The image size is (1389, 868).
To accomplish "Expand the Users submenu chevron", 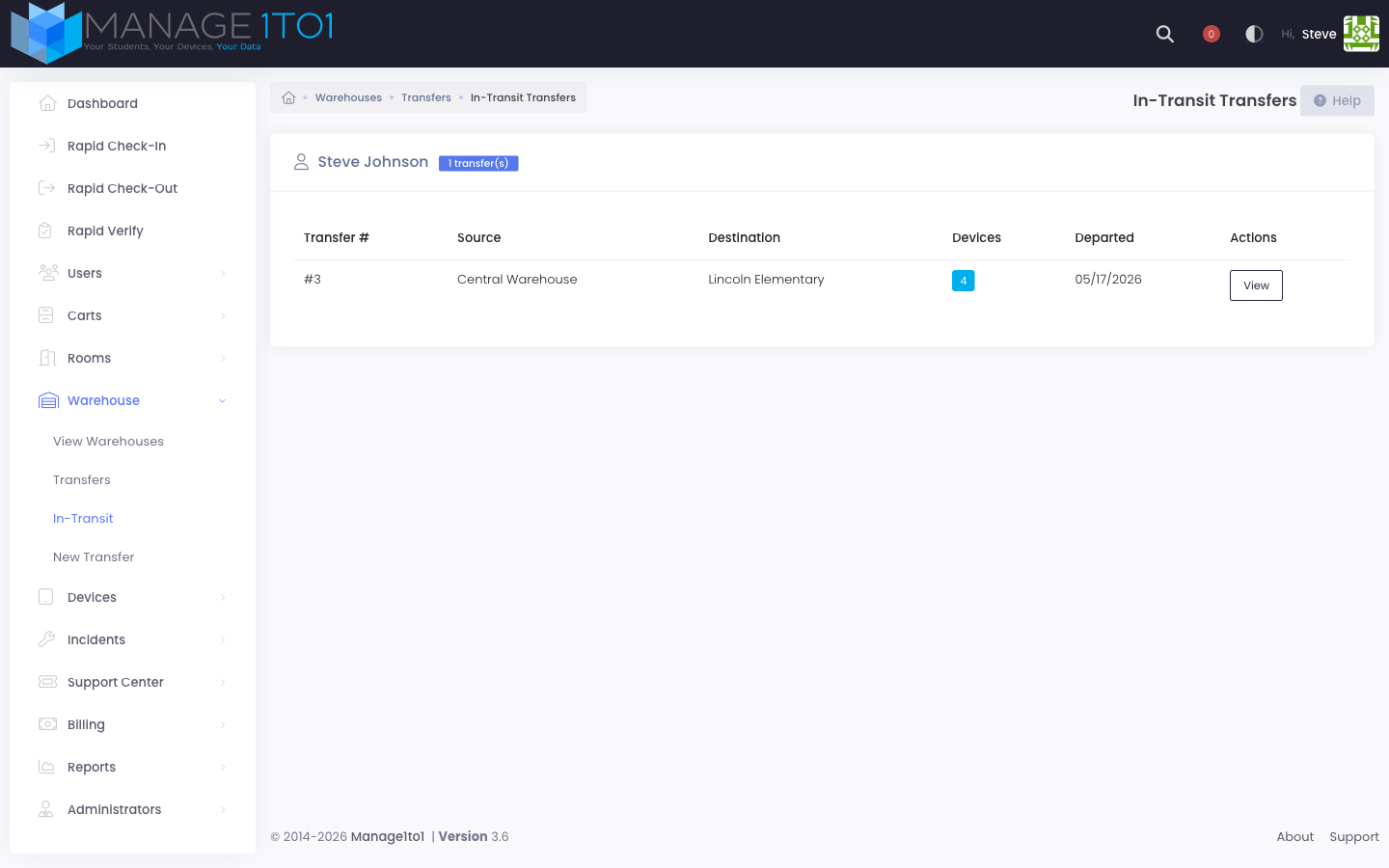I will (223, 274).
